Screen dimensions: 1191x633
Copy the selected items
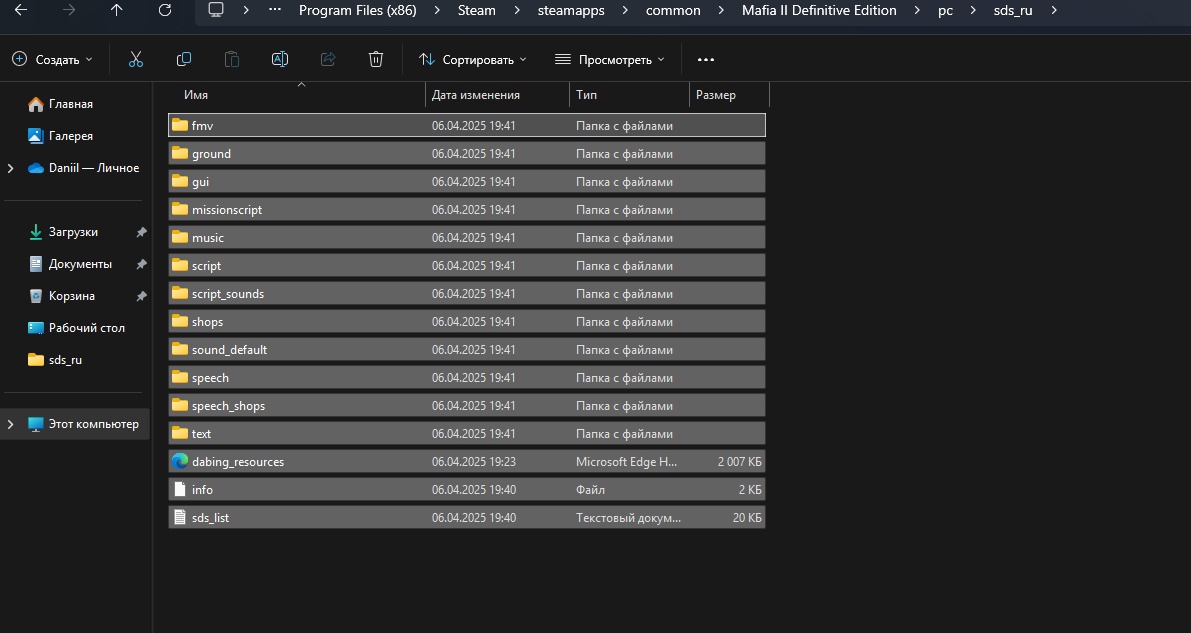[184, 59]
